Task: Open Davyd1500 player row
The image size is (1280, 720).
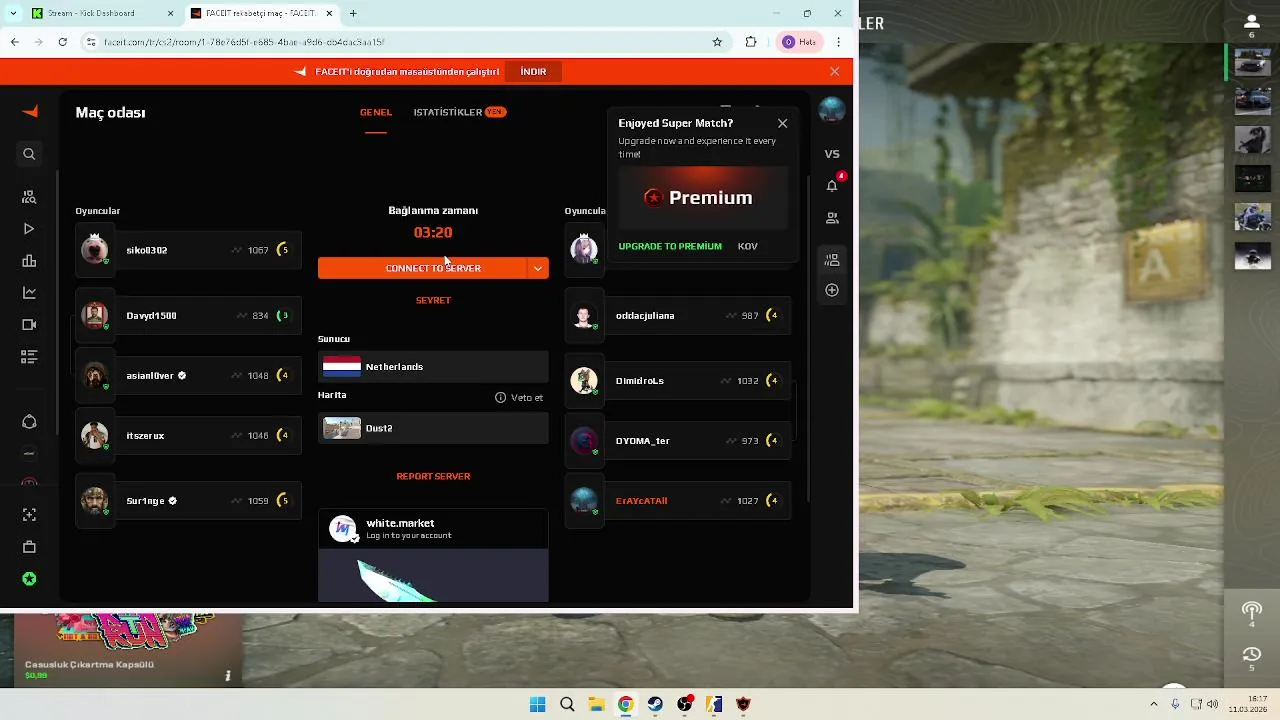Action: tap(189, 315)
